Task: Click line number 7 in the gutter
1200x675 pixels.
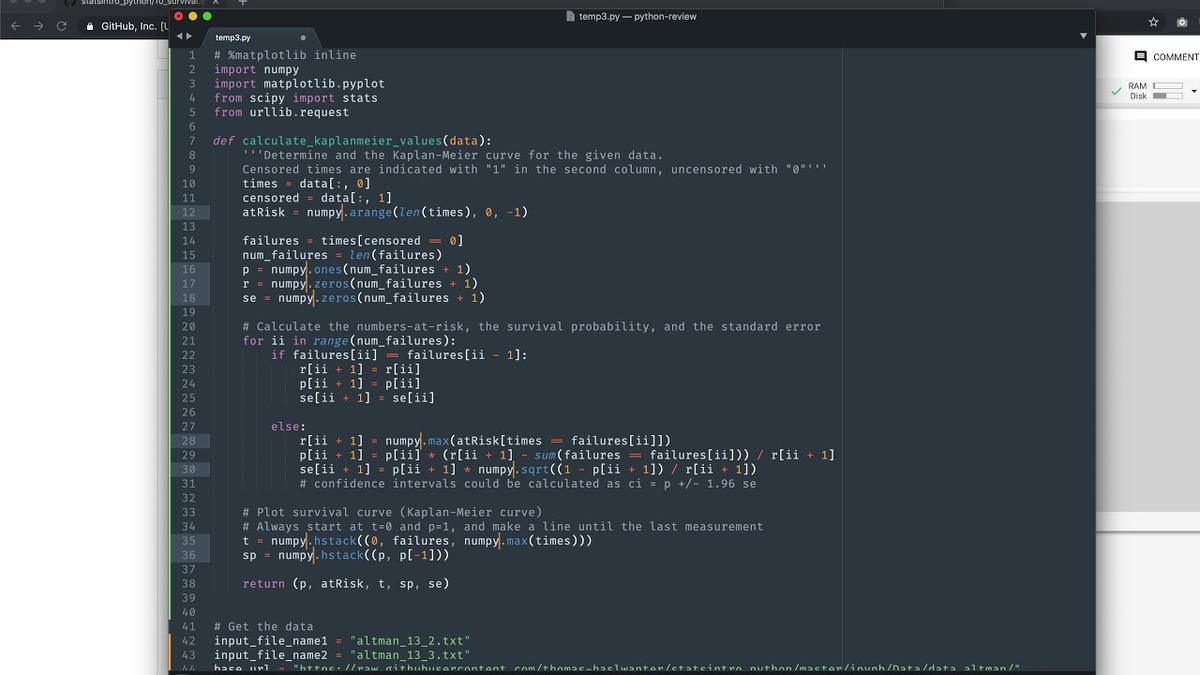Action: (x=191, y=141)
